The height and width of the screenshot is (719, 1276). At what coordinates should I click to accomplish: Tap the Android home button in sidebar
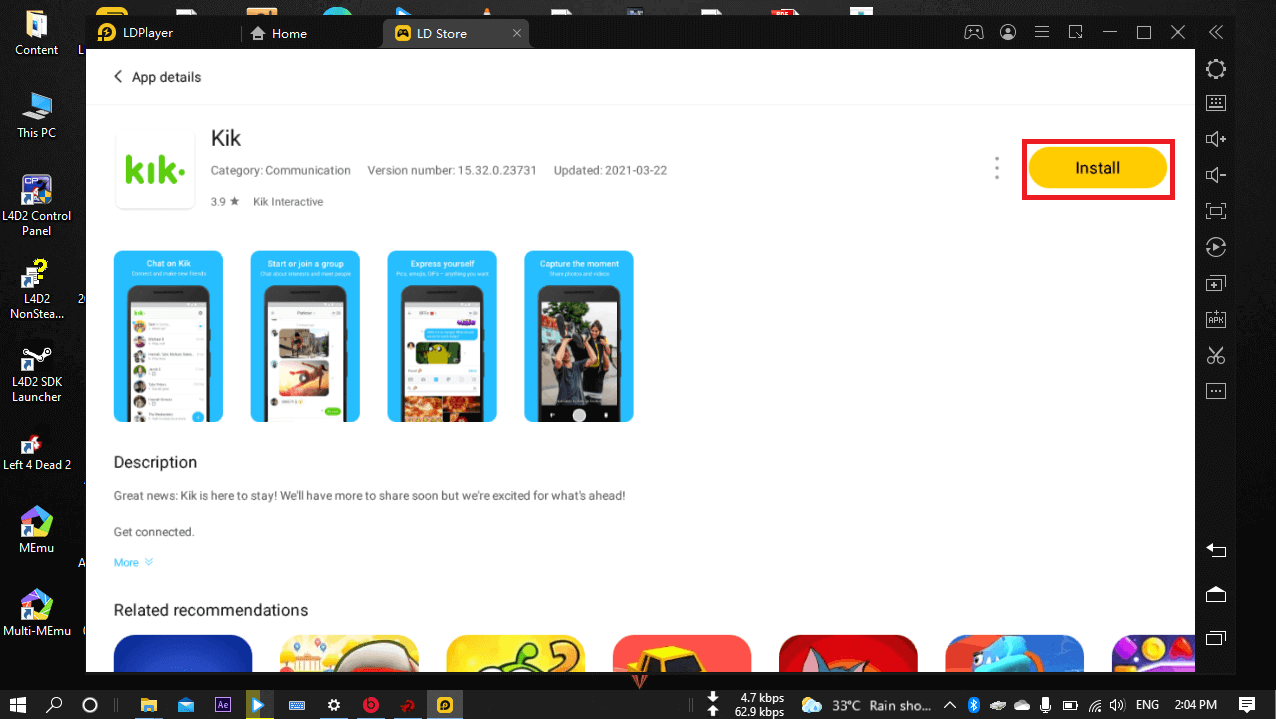pos(1216,595)
